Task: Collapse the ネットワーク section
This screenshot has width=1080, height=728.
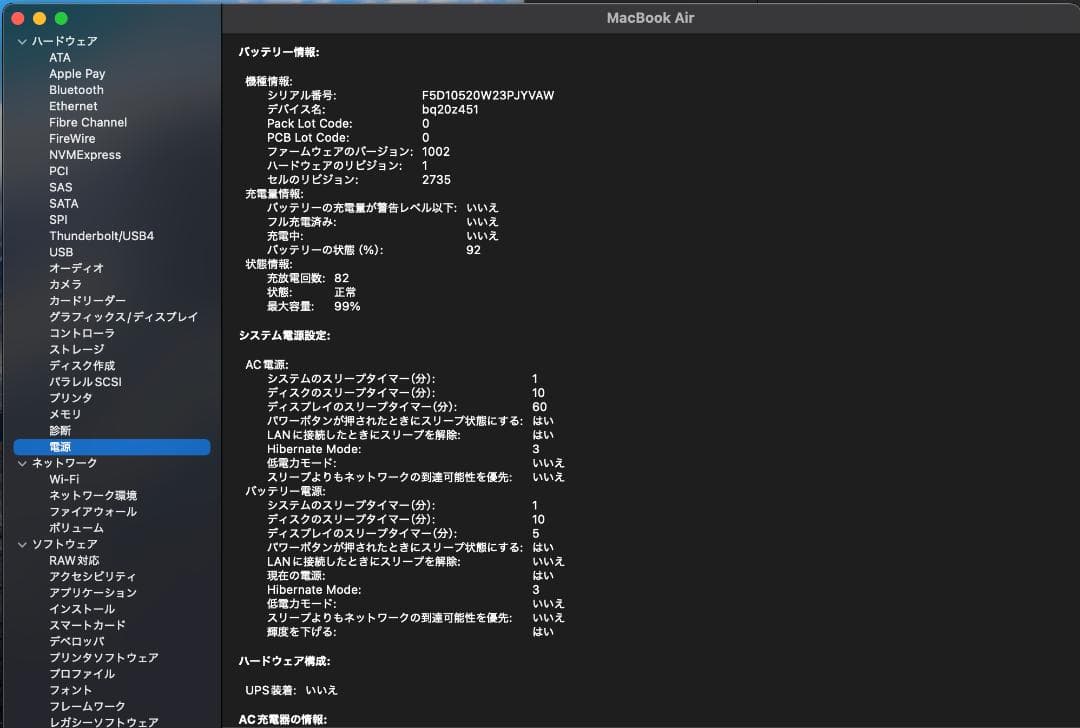Action: pyautogui.click(x=22, y=464)
